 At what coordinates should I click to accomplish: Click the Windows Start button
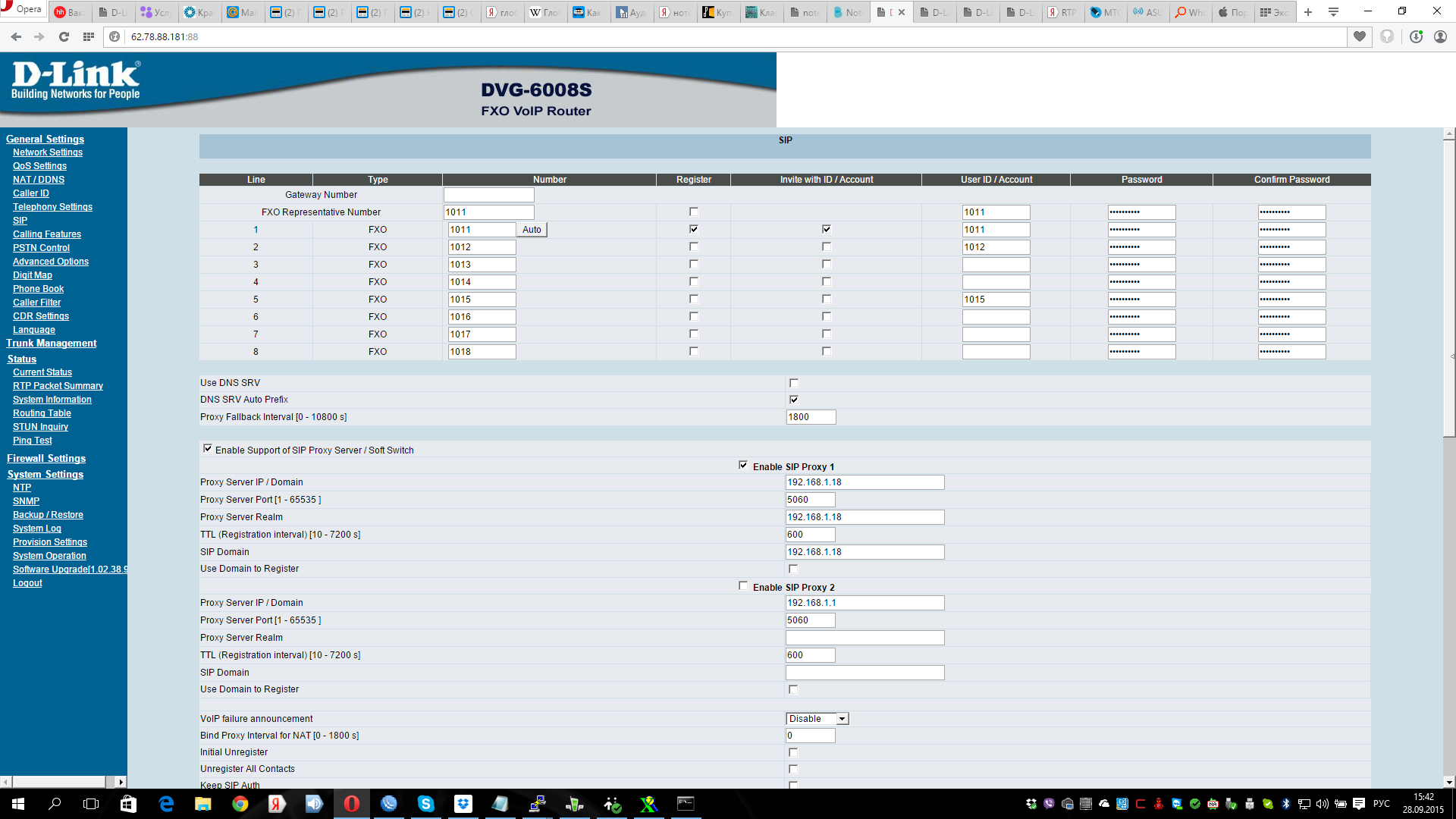(18, 804)
